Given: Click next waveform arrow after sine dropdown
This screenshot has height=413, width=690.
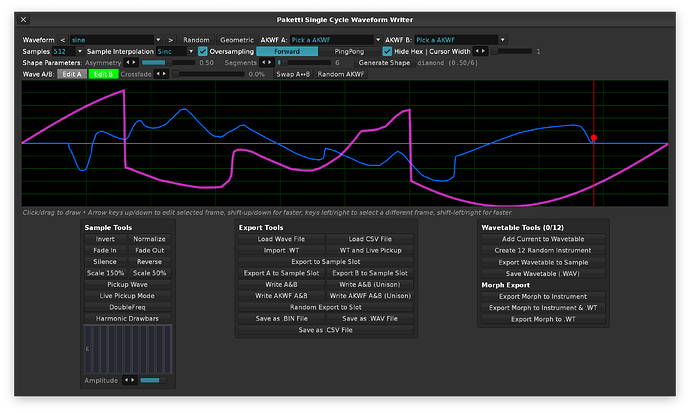Looking at the screenshot, I should click(x=171, y=39).
